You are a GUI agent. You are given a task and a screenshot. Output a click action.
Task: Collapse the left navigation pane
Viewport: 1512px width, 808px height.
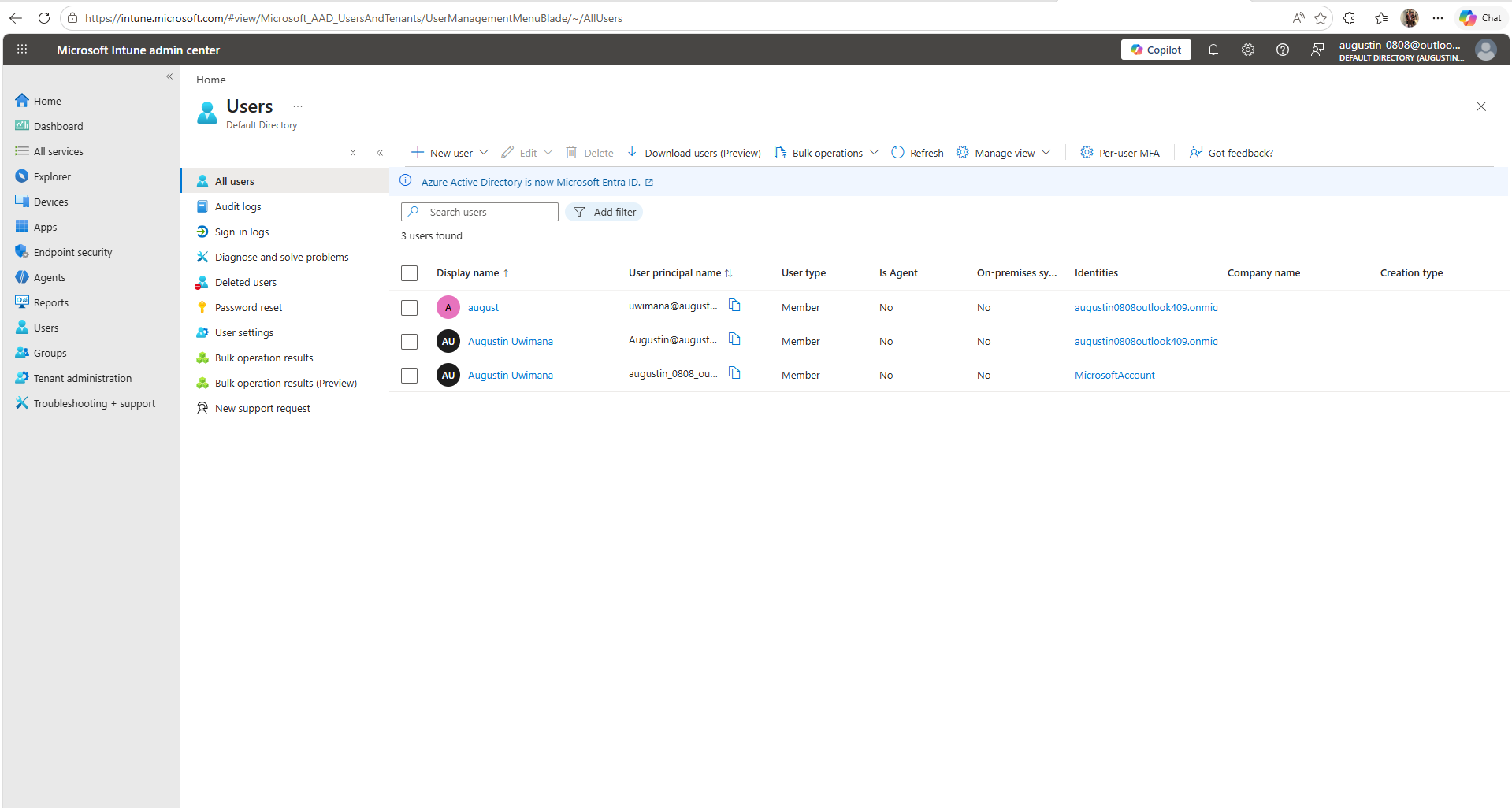(169, 76)
